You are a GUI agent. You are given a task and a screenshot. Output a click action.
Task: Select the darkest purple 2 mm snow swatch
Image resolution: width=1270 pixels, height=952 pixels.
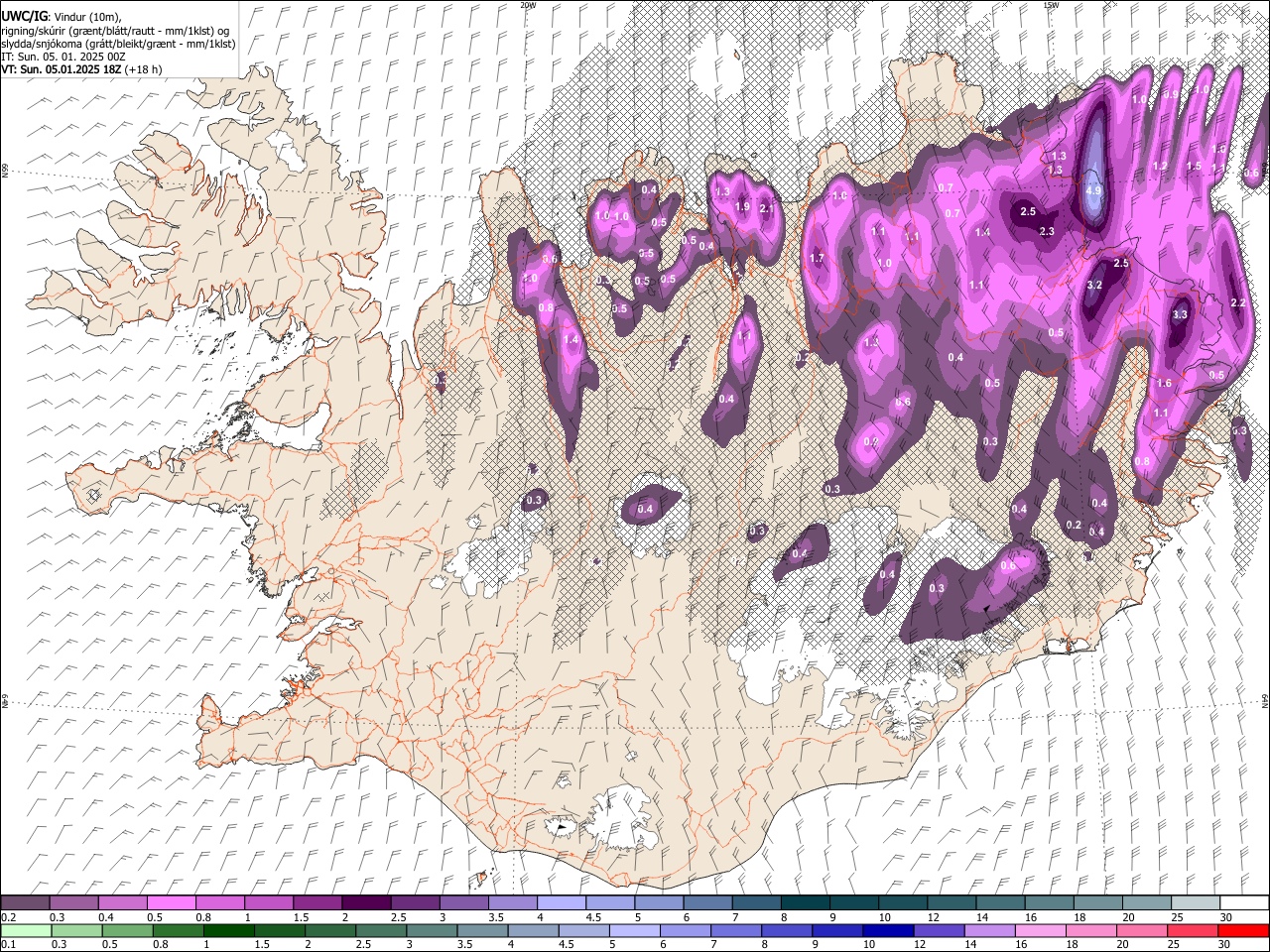(x=365, y=903)
